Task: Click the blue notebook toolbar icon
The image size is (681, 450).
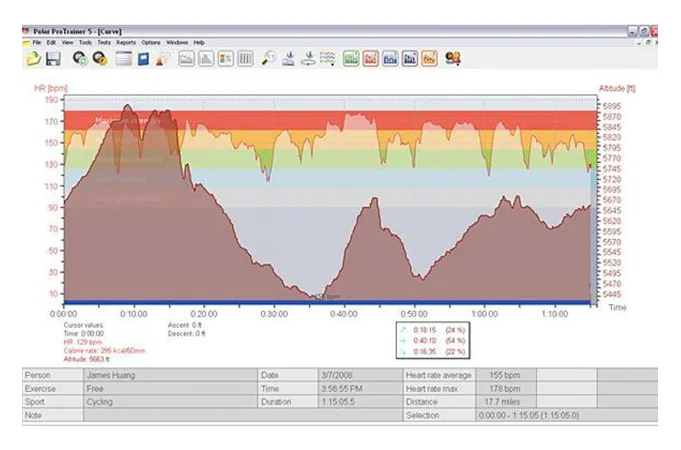Action: point(143,59)
